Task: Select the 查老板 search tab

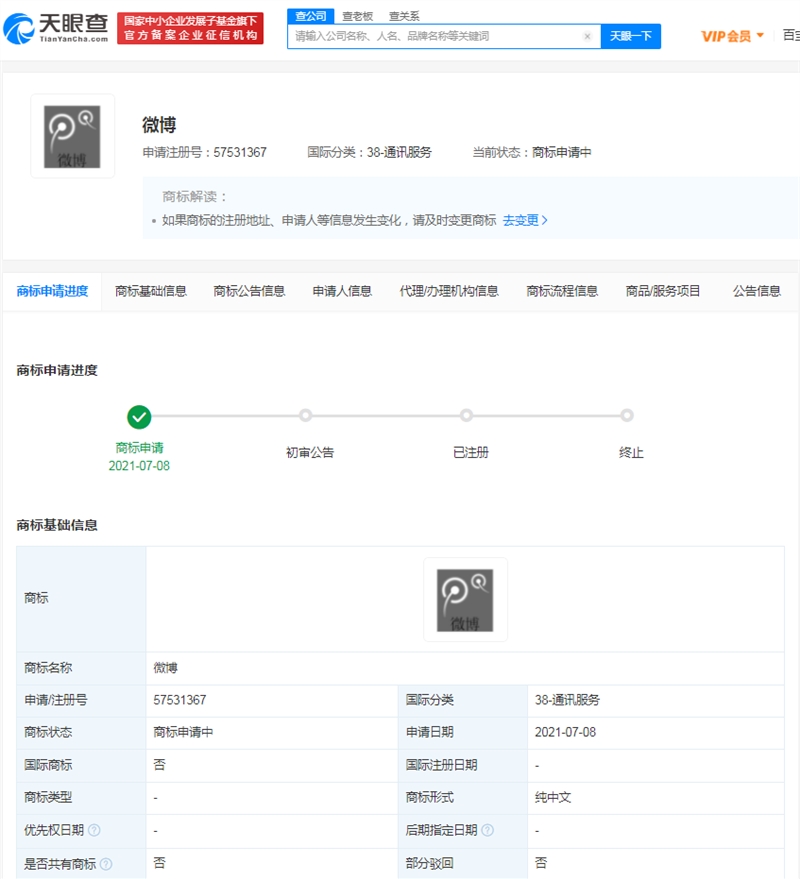Action: [x=357, y=16]
